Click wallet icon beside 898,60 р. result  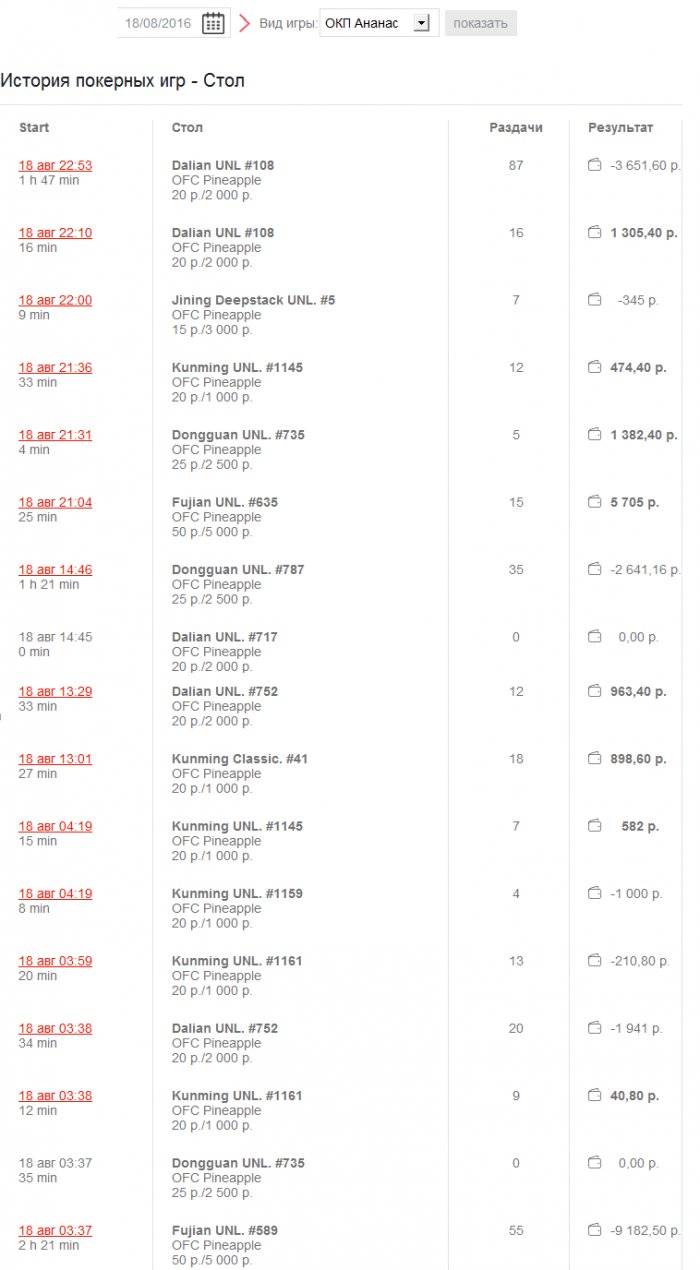tap(594, 759)
